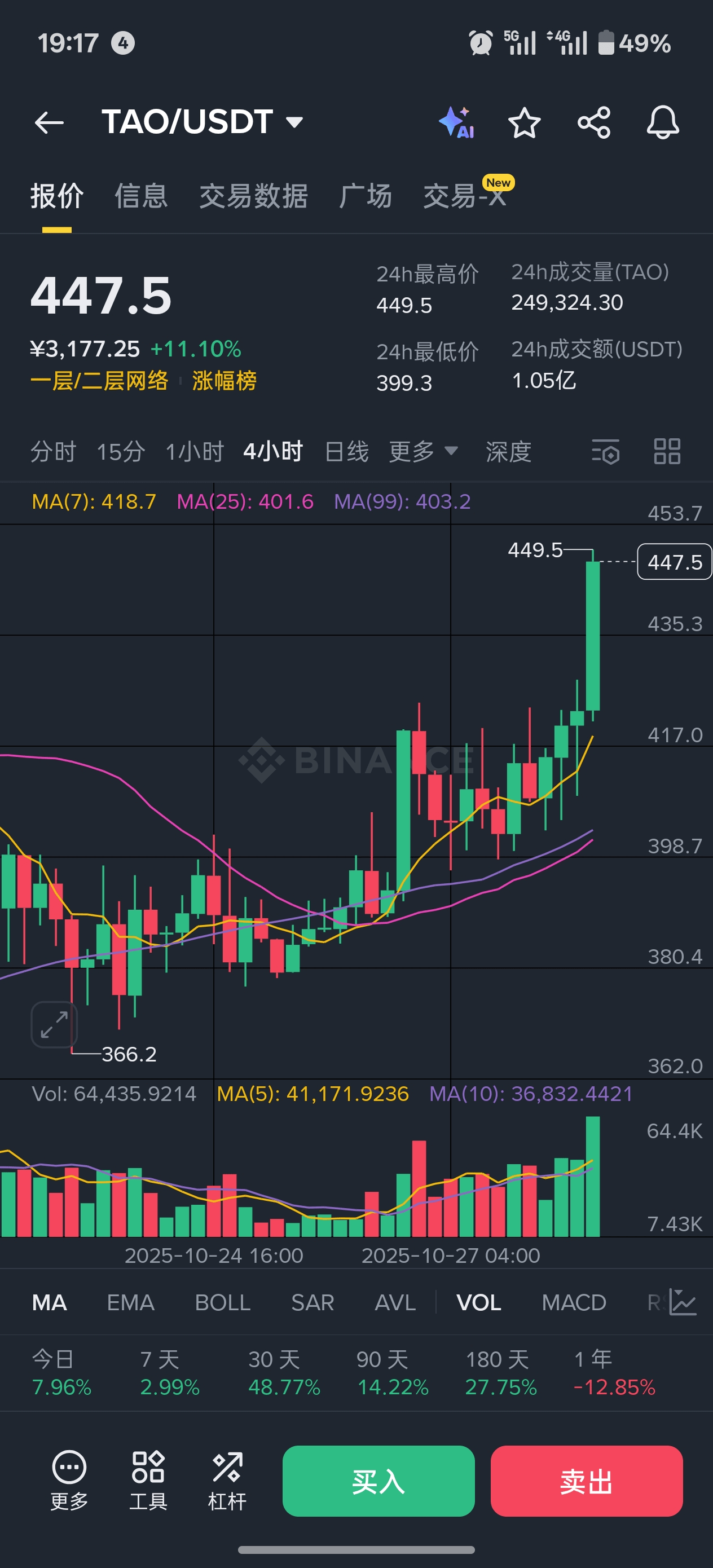Open chart settings icon beside 深度
The width and height of the screenshot is (713, 1568).
(x=605, y=452)
